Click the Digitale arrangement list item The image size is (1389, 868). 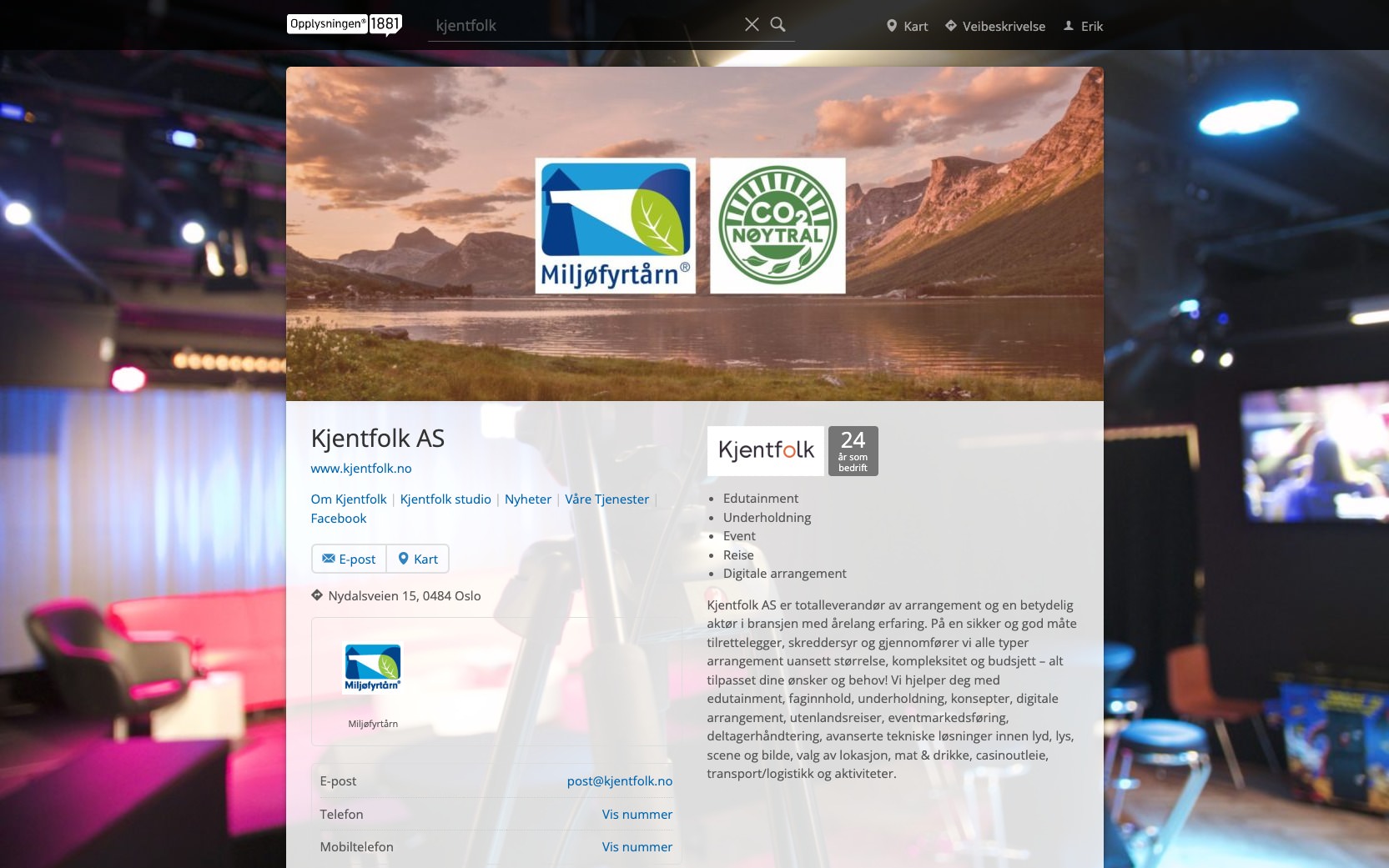(784, 574)
